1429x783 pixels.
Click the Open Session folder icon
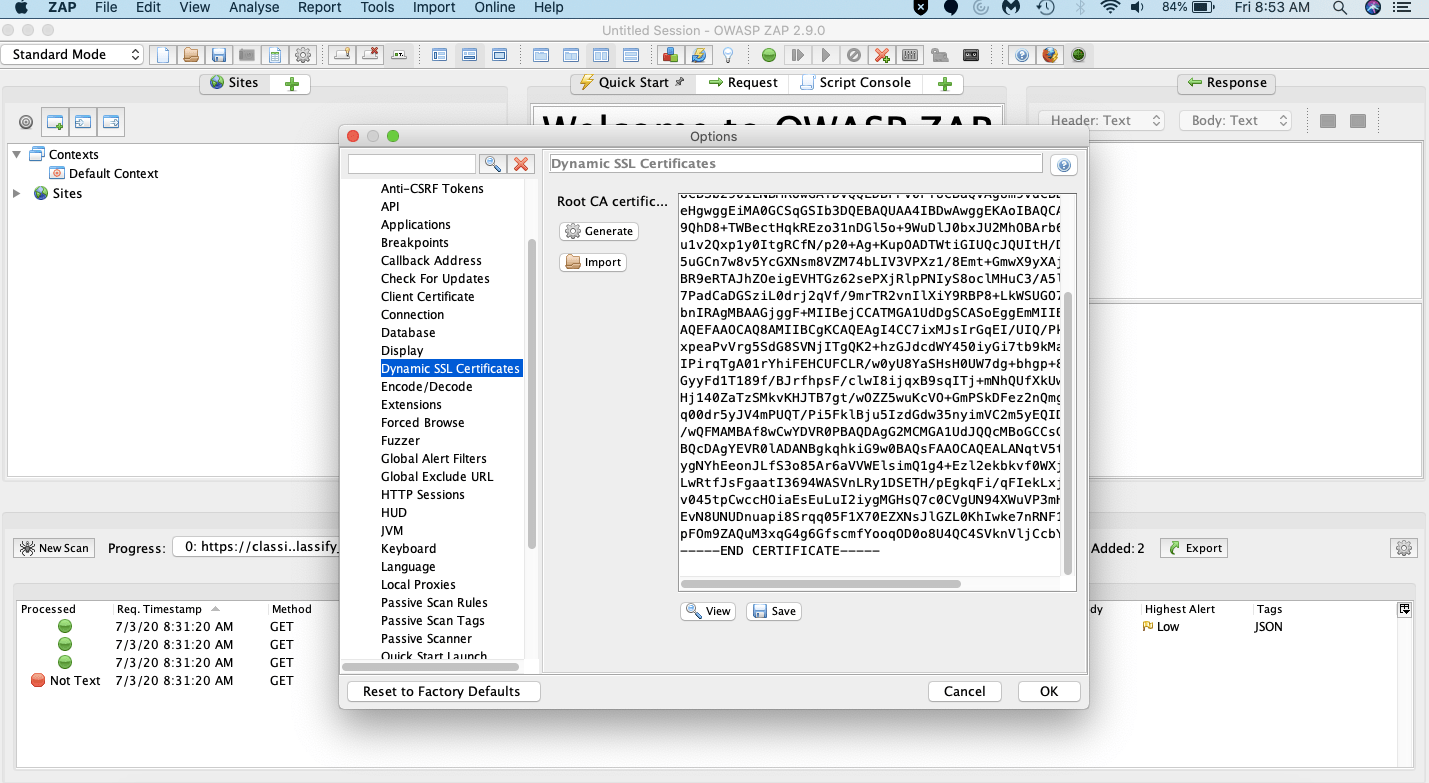pyautogui.click(x=190, y=55)
